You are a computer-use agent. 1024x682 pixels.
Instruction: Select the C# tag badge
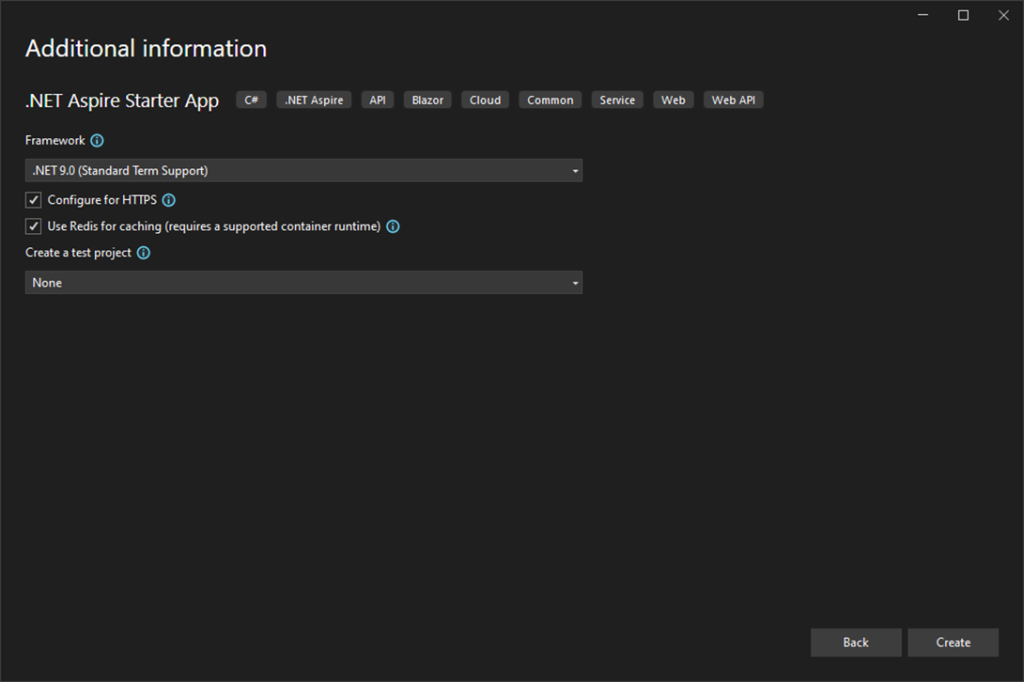point(251,99)
